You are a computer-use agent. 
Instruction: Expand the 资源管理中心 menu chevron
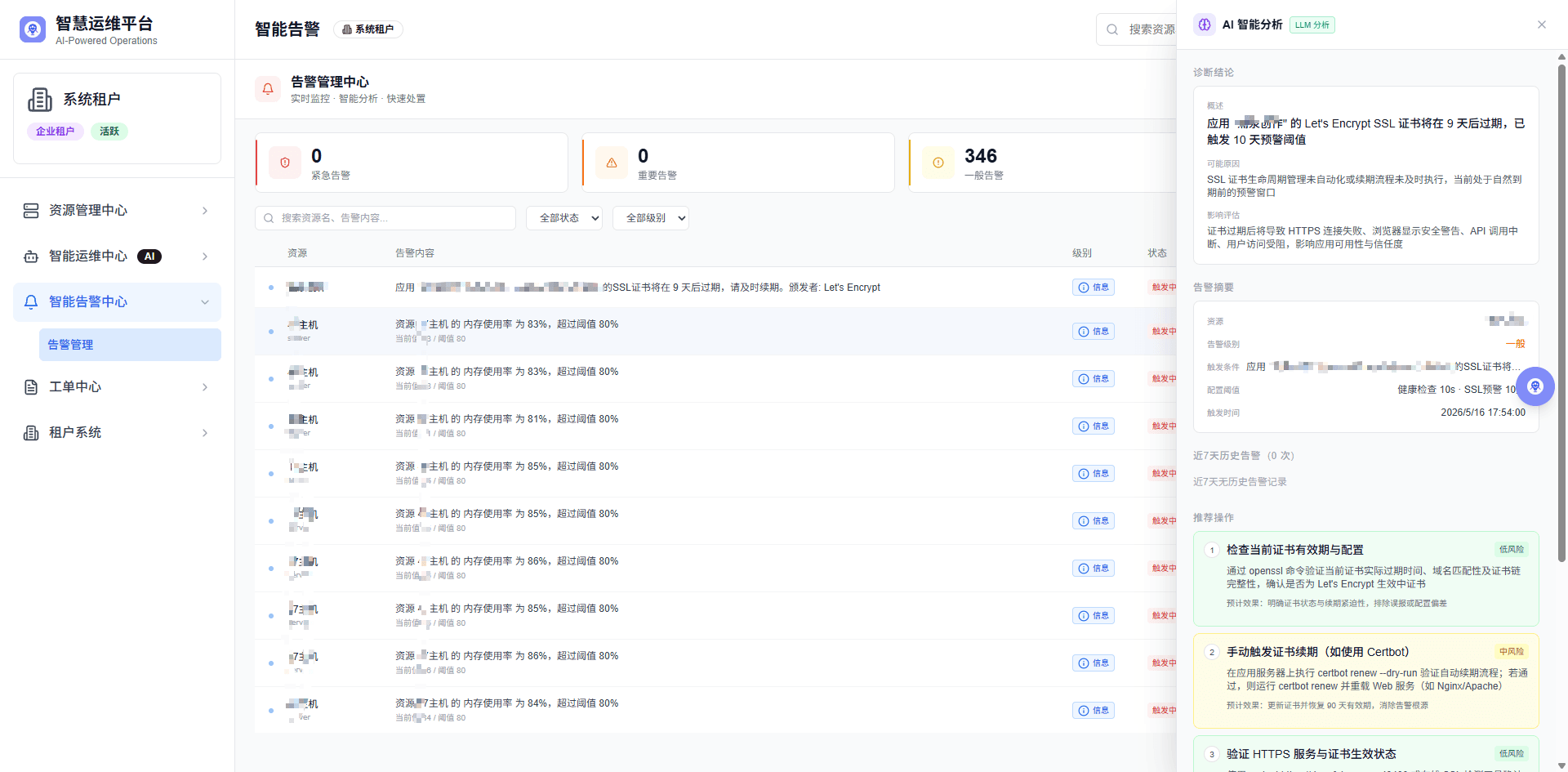pos(205,211)
